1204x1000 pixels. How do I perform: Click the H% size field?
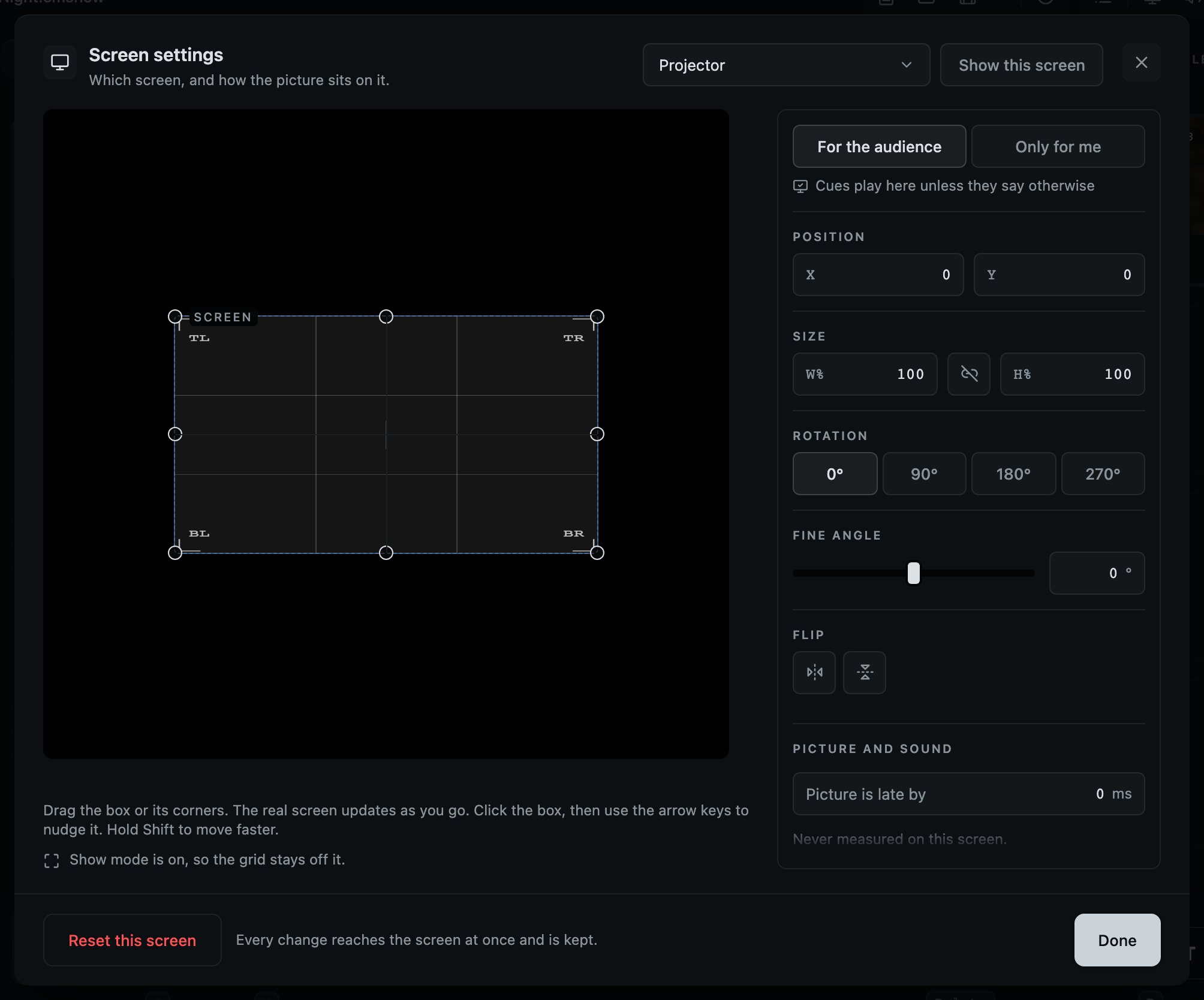(1072, 374)
